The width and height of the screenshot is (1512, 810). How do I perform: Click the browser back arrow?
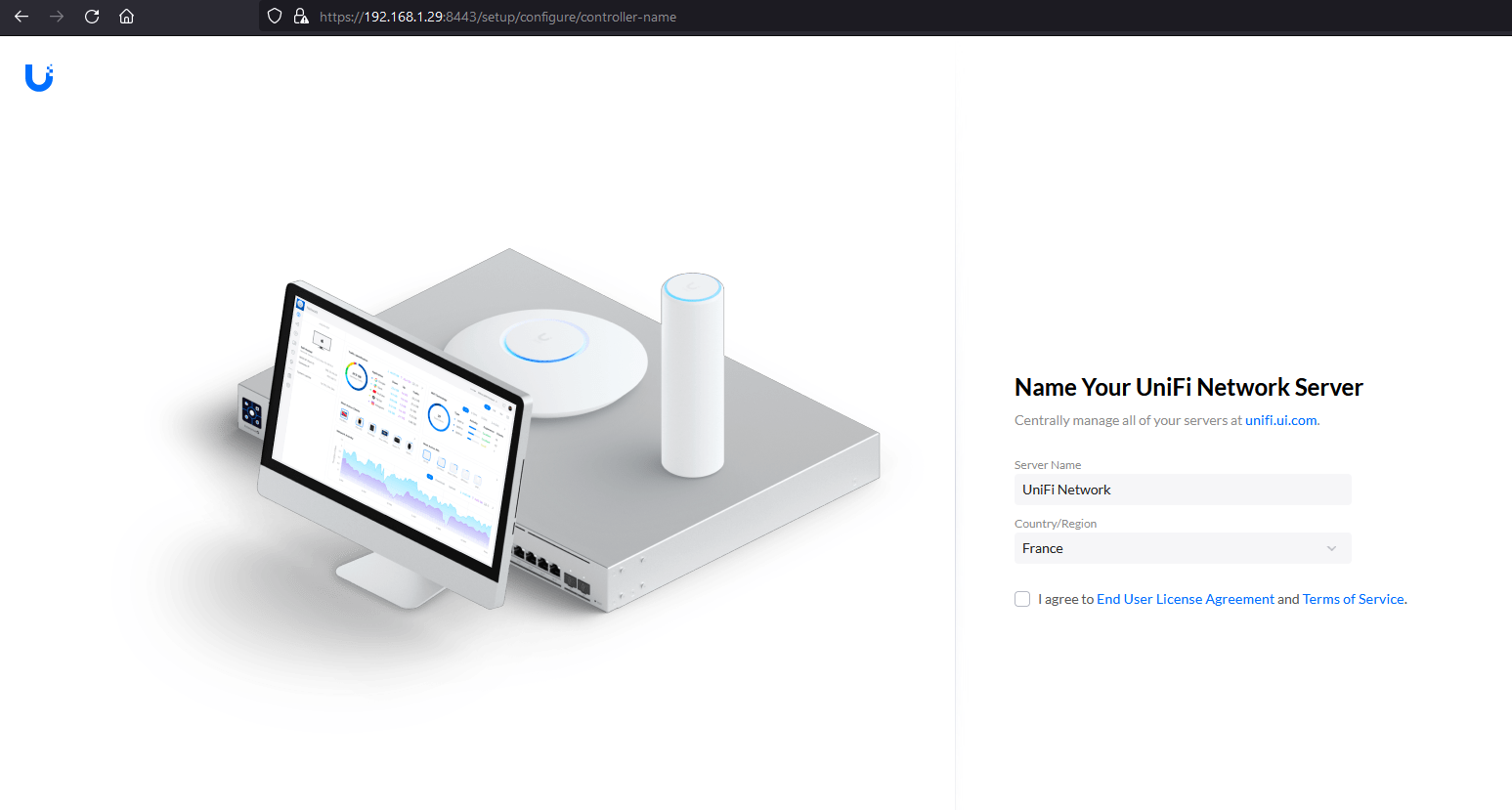pyautogui.click(x=22, y=17)
